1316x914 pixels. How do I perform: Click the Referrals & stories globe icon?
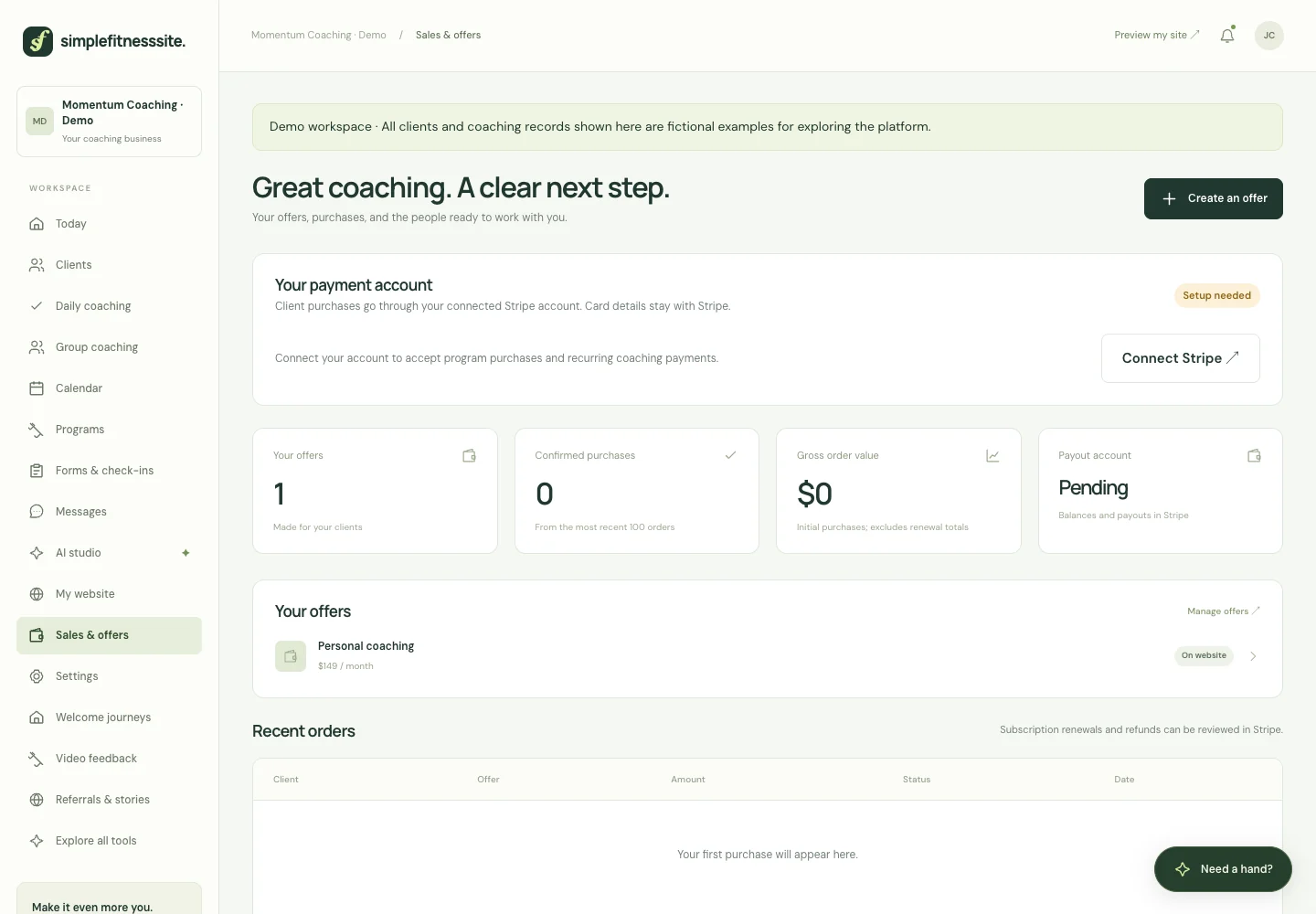(x=37, y=800)
